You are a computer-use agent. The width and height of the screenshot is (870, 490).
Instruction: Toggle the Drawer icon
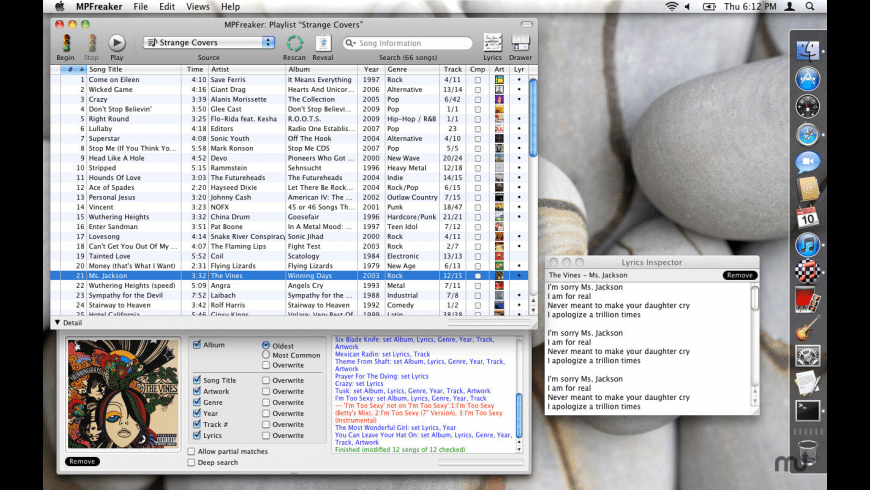click(x=520, y=43)
